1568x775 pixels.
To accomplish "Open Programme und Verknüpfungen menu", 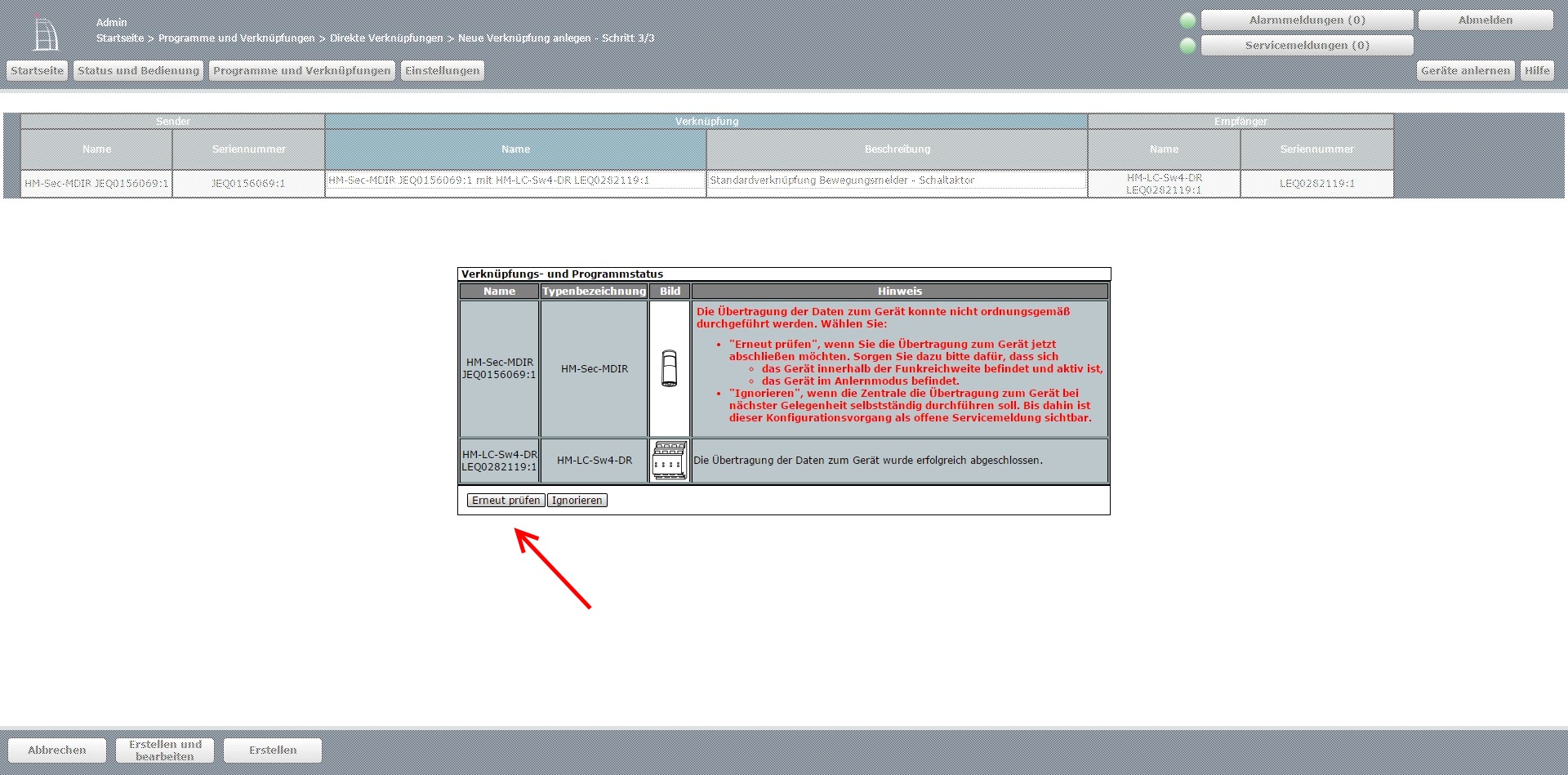I will (301, 71).
